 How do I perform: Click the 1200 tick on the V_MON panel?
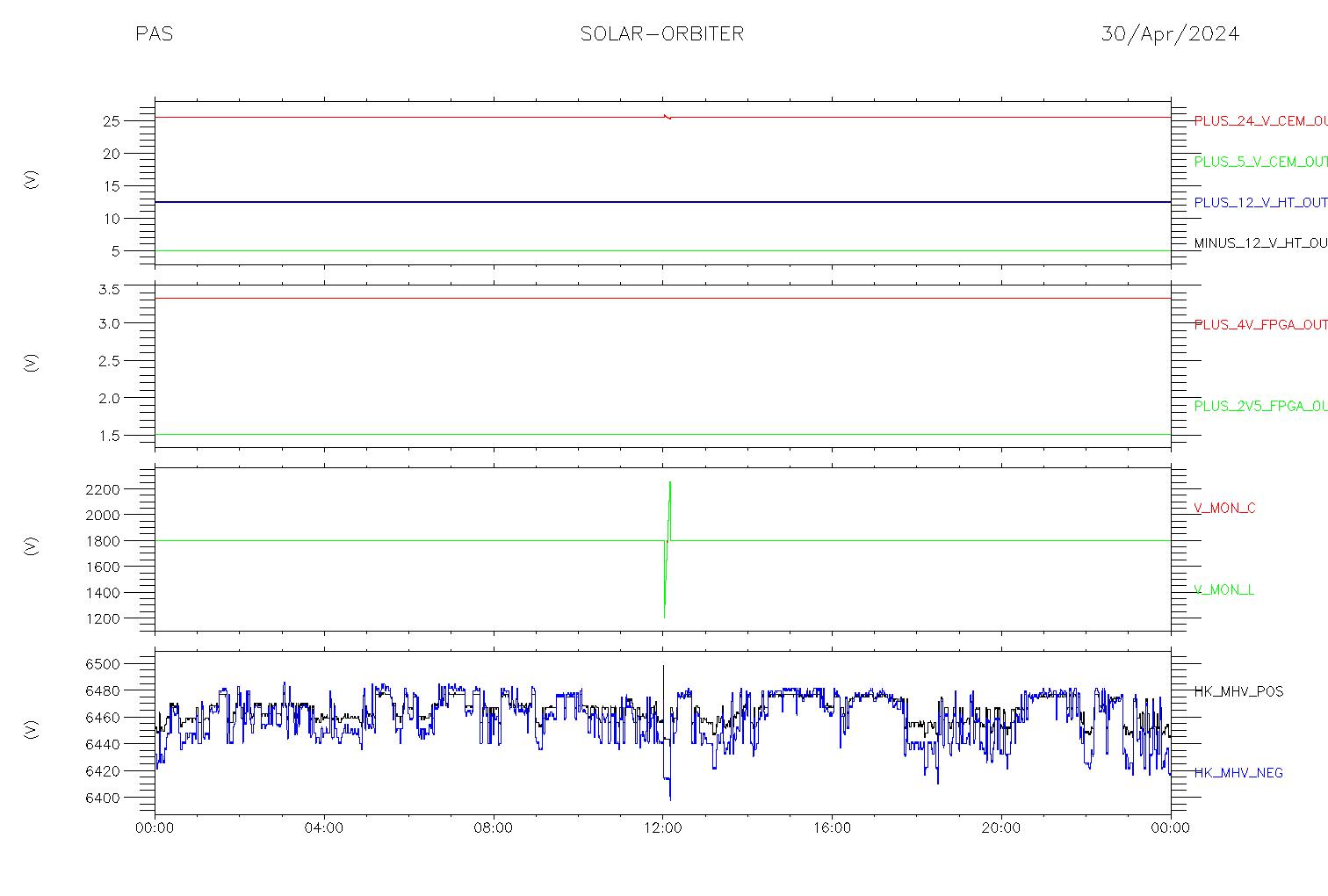coord(103,618)
